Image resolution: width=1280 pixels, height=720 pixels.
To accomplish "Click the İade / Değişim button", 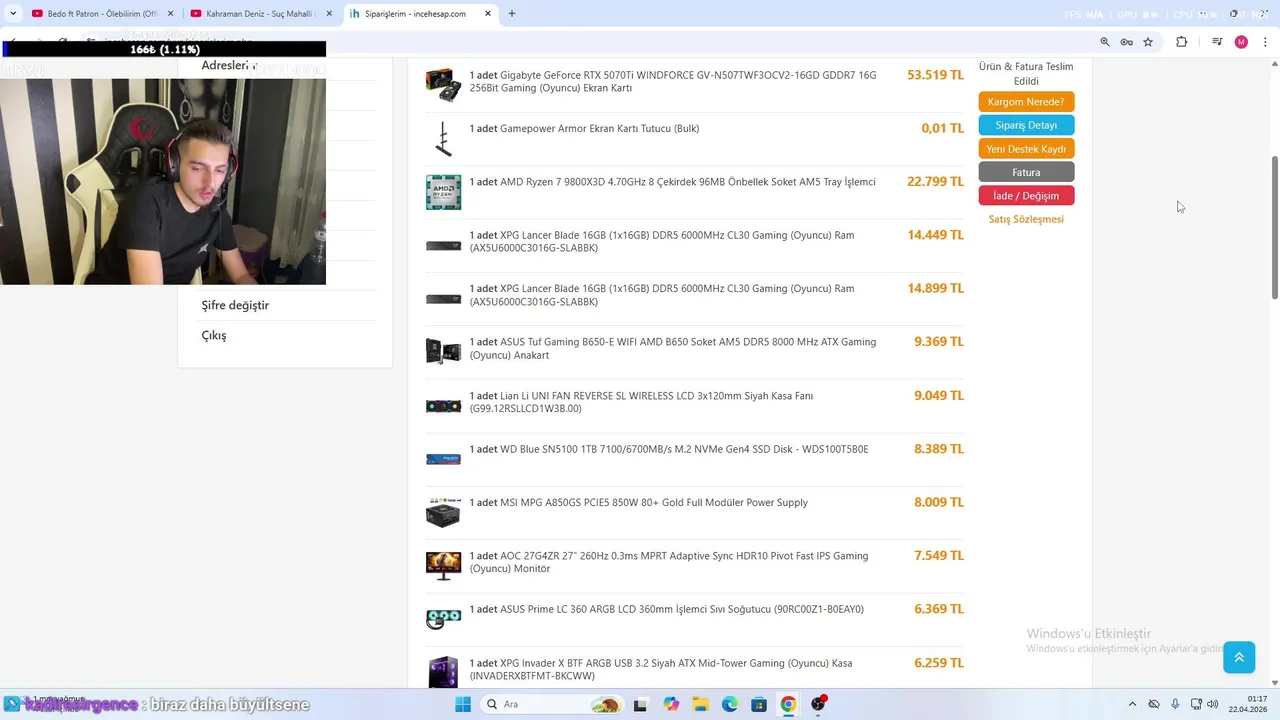I will tap(1026, 196).
